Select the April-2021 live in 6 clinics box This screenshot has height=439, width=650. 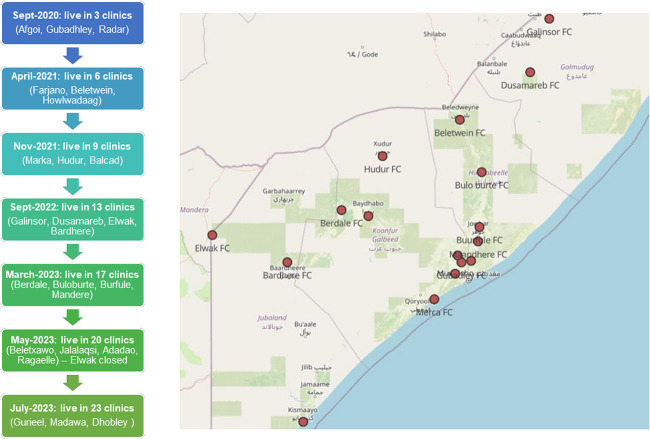pos(73,88)
